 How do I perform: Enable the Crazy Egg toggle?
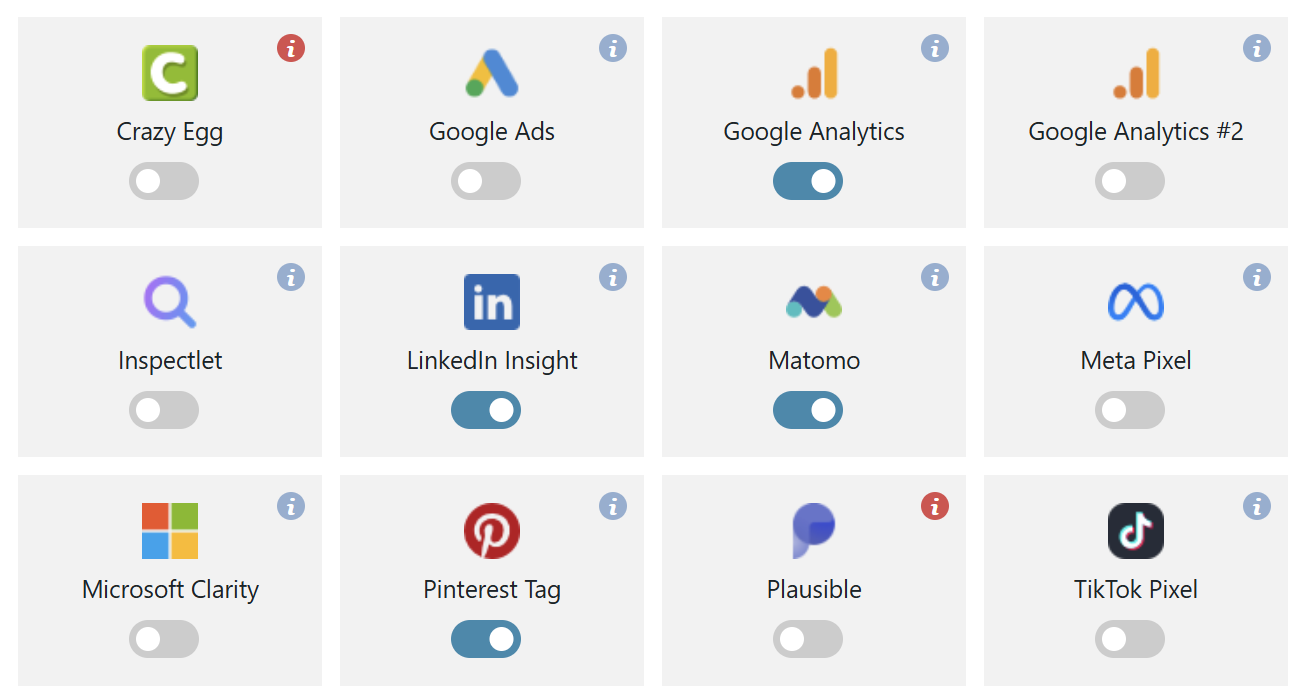click(164, 181)
